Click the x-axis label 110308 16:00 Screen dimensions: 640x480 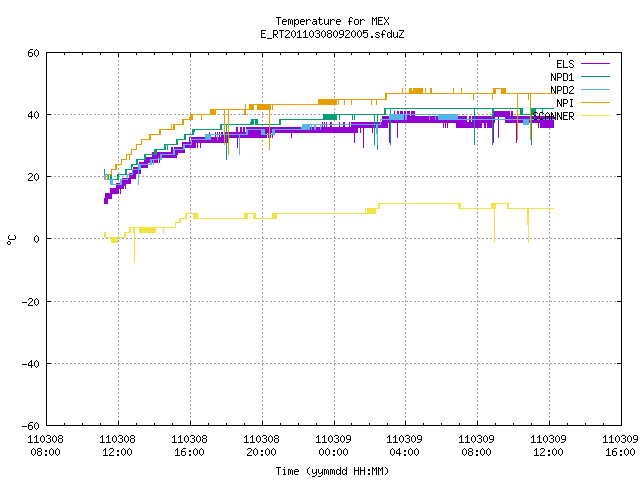tap(189, 446)
